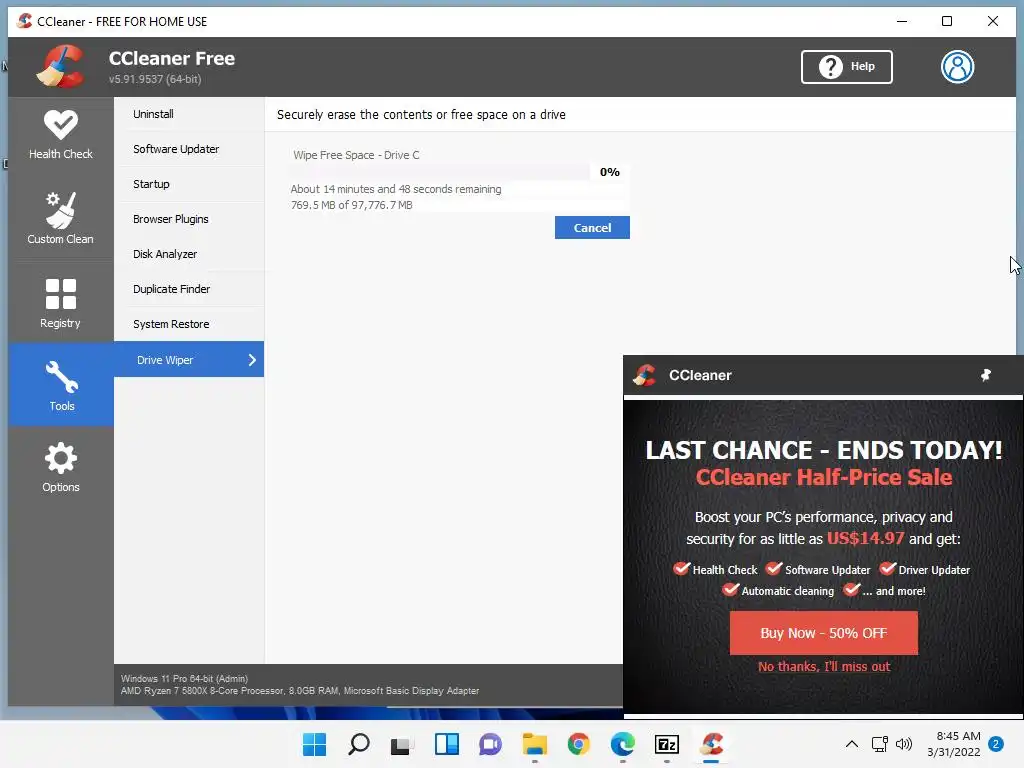Open taskbar Search
Image resolution: width=1024 pixels, height=768 pixels.
coord(359,744)
